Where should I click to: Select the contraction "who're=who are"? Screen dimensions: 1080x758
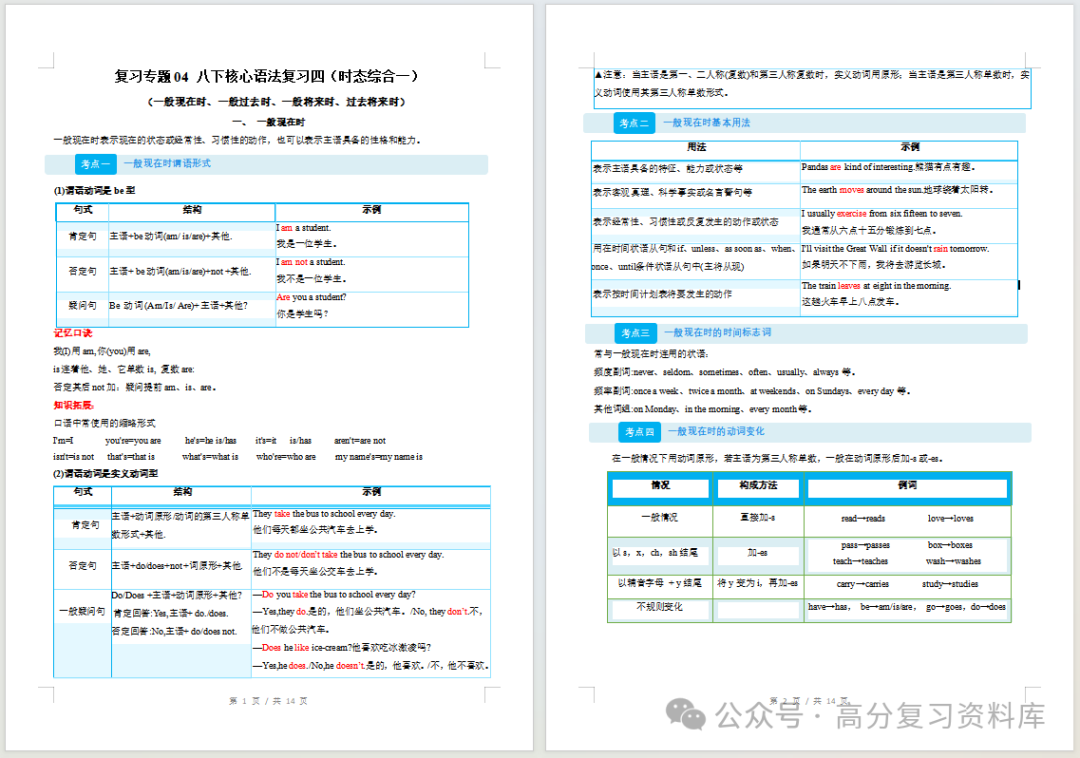pyautogui.click(x=286, y=456)
